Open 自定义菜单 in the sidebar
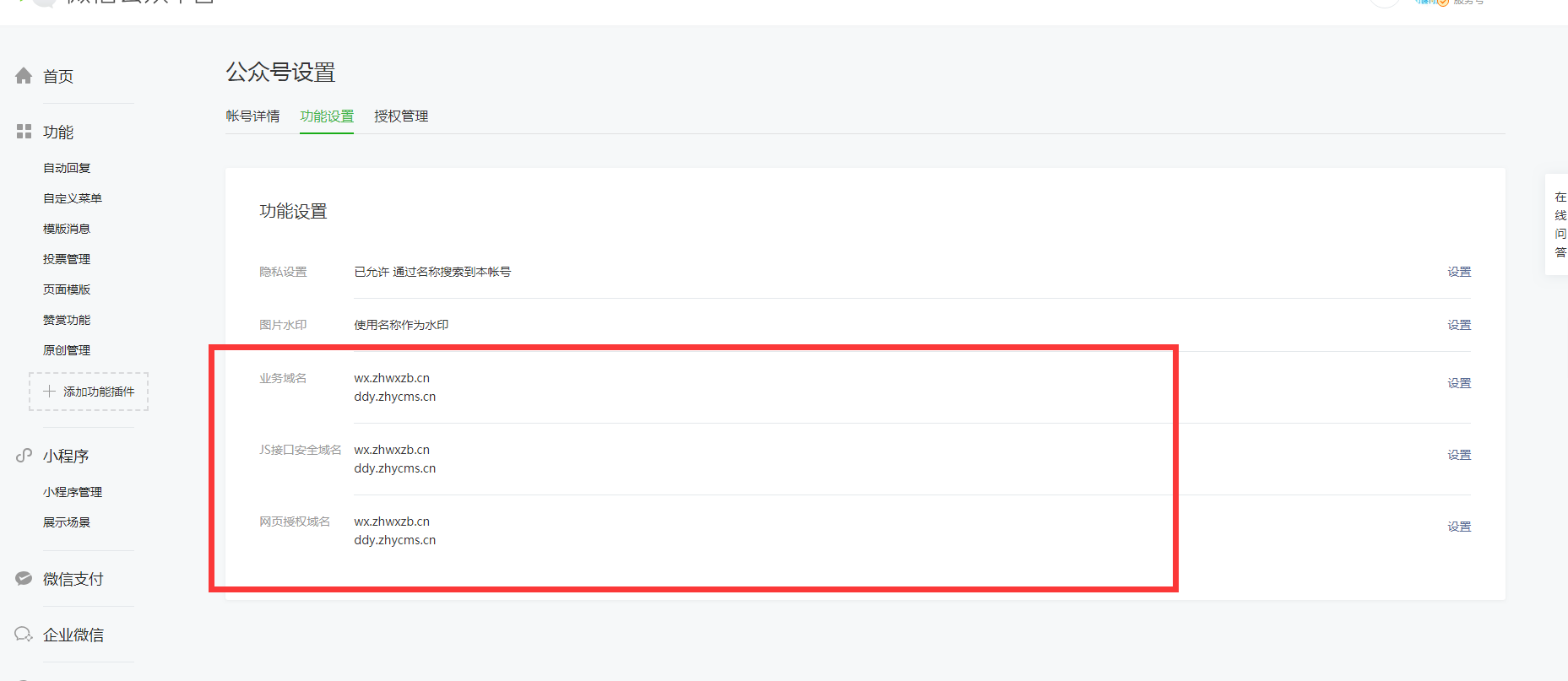This screenshot has height=681, width=1568. pyautogui.click(x=73, y=198)
